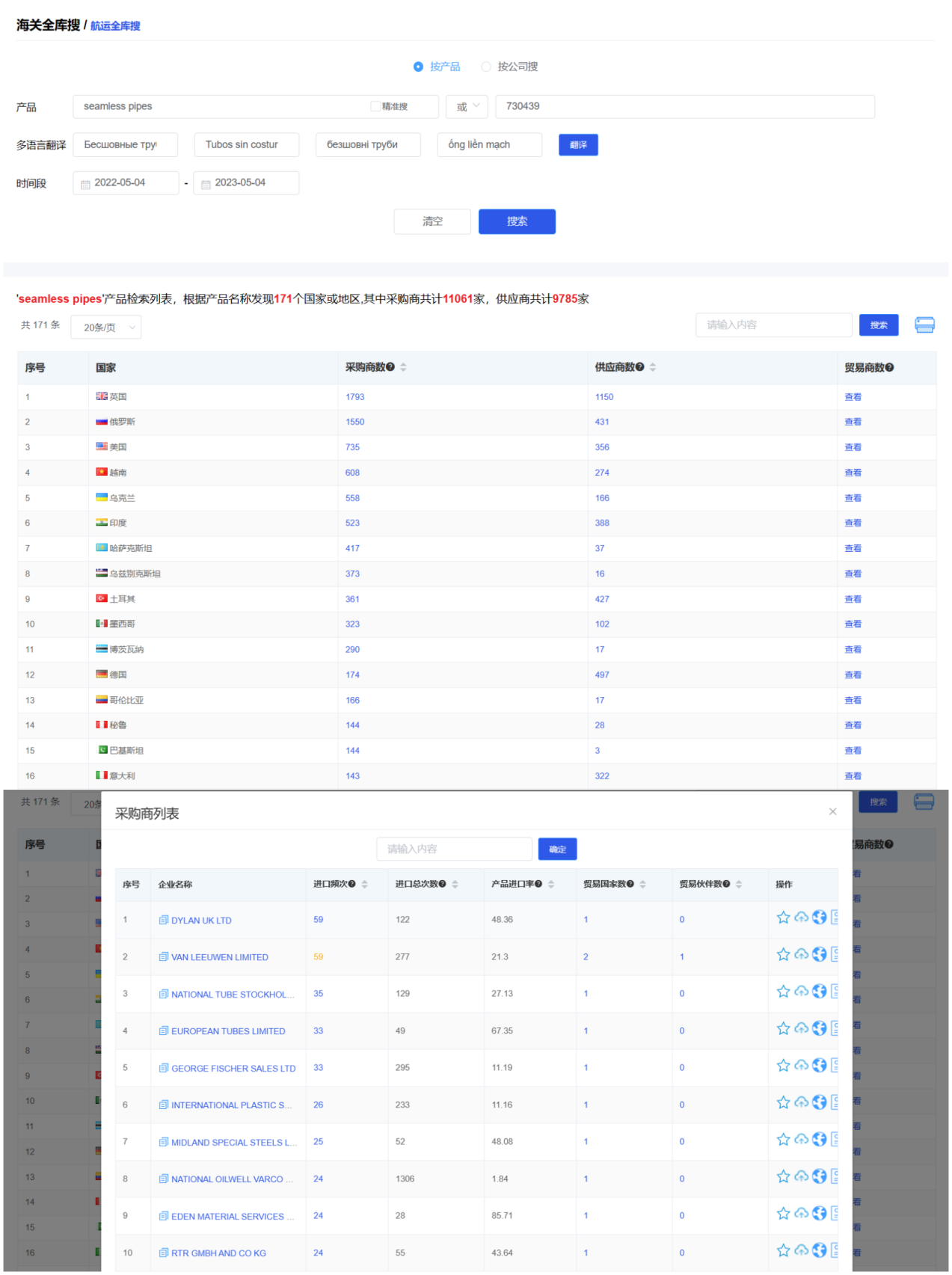Open buyer count 1793 for 英国
Image resolution: width=952 pixels, height=1275 pixels.
pyautogui.click(x=354, y=397)
